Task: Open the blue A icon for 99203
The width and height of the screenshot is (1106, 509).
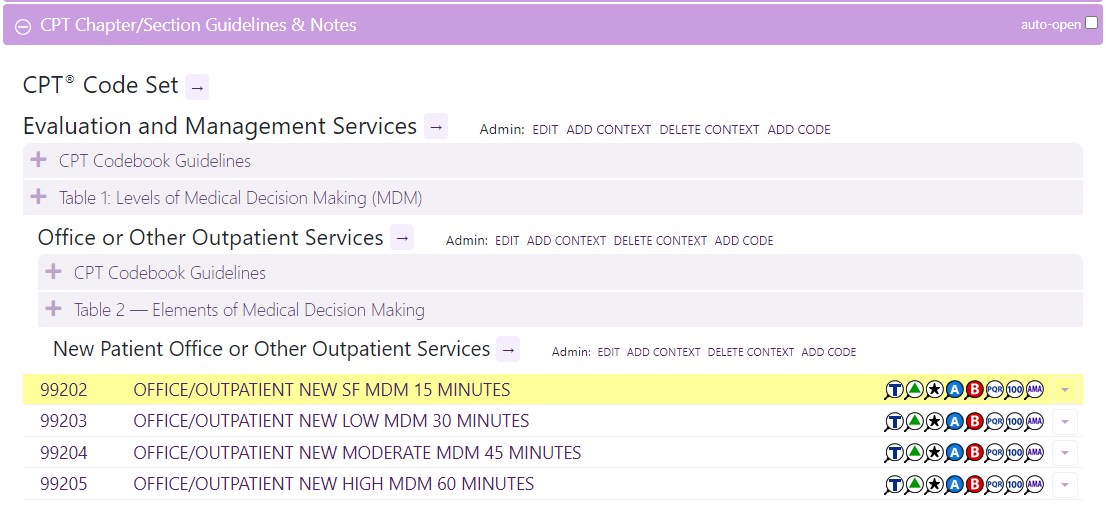Action: (954, 421)
